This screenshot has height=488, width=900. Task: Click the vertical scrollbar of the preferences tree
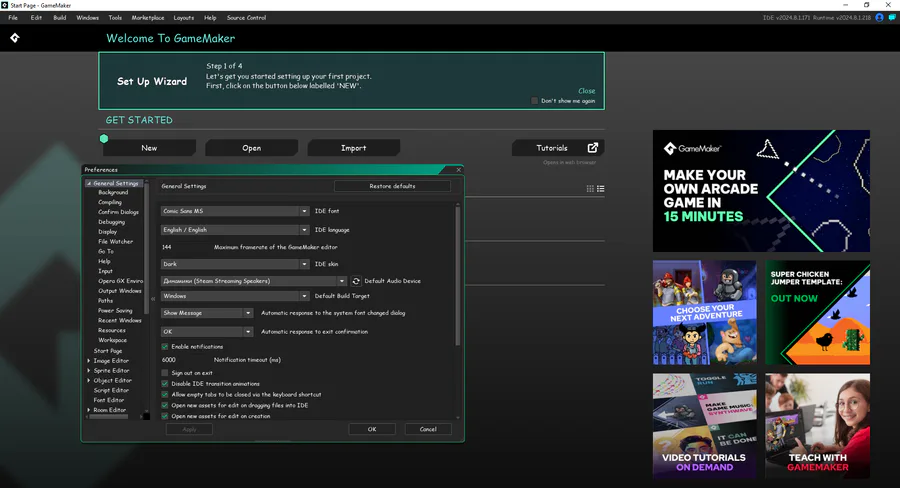(x=146, y=247)
